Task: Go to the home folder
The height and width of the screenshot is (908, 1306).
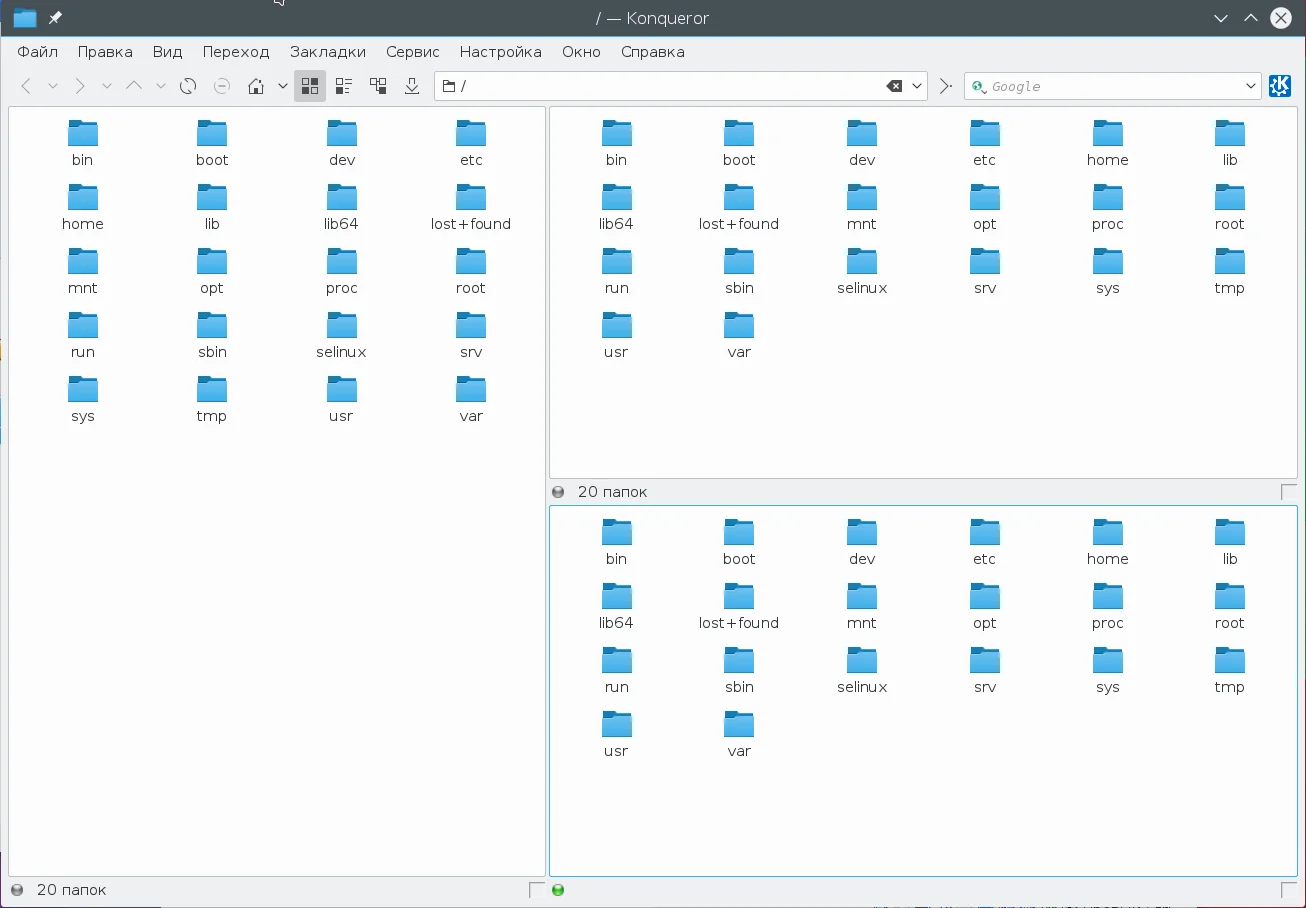Action: (256, 86)
